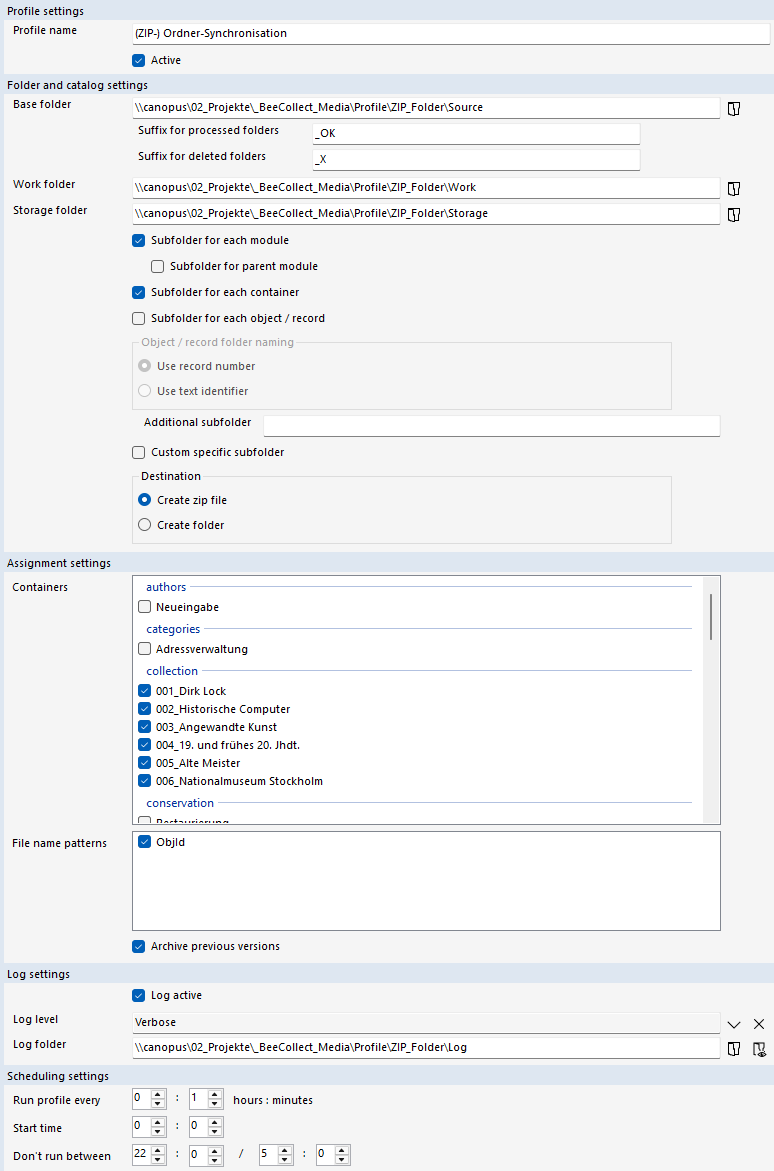This screenshot has width=774, height=1171.
Task: Enable Subfolder for parent module
Action: pyautogui.click(x=158, y=267)
